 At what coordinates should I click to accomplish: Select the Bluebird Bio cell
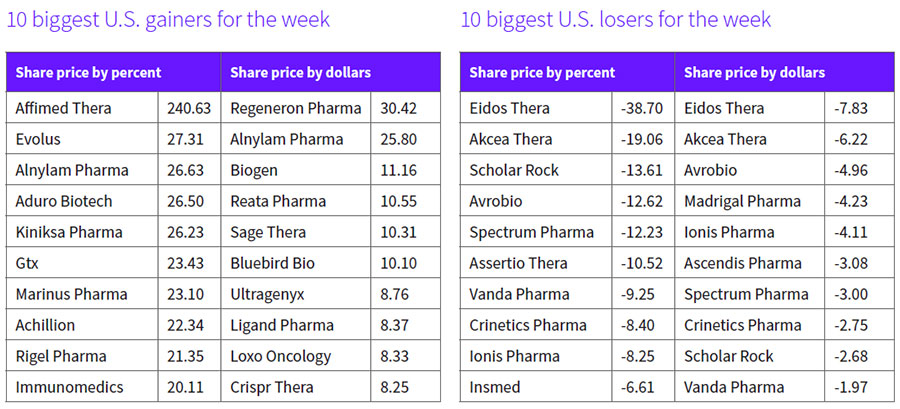pyautogui.click(x=271, y=263)
